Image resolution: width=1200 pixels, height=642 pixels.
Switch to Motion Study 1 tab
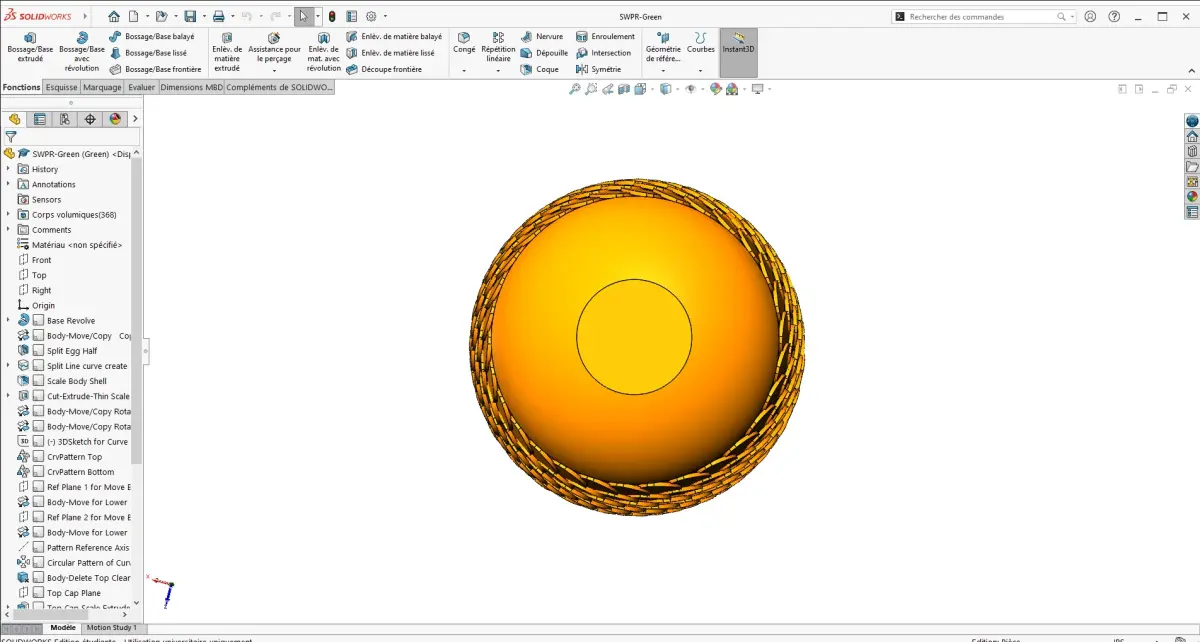(111, 628)
